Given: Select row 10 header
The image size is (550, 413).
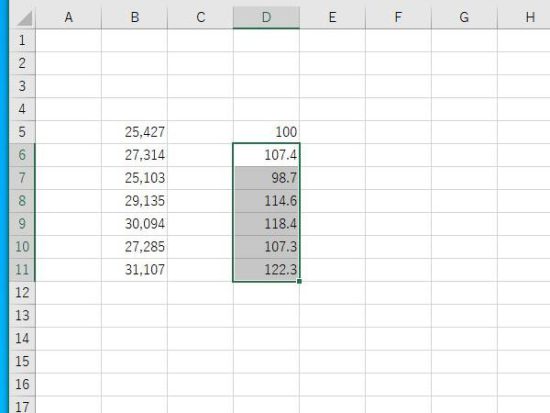Looking at the screenshot, I should tap(22, 247).
